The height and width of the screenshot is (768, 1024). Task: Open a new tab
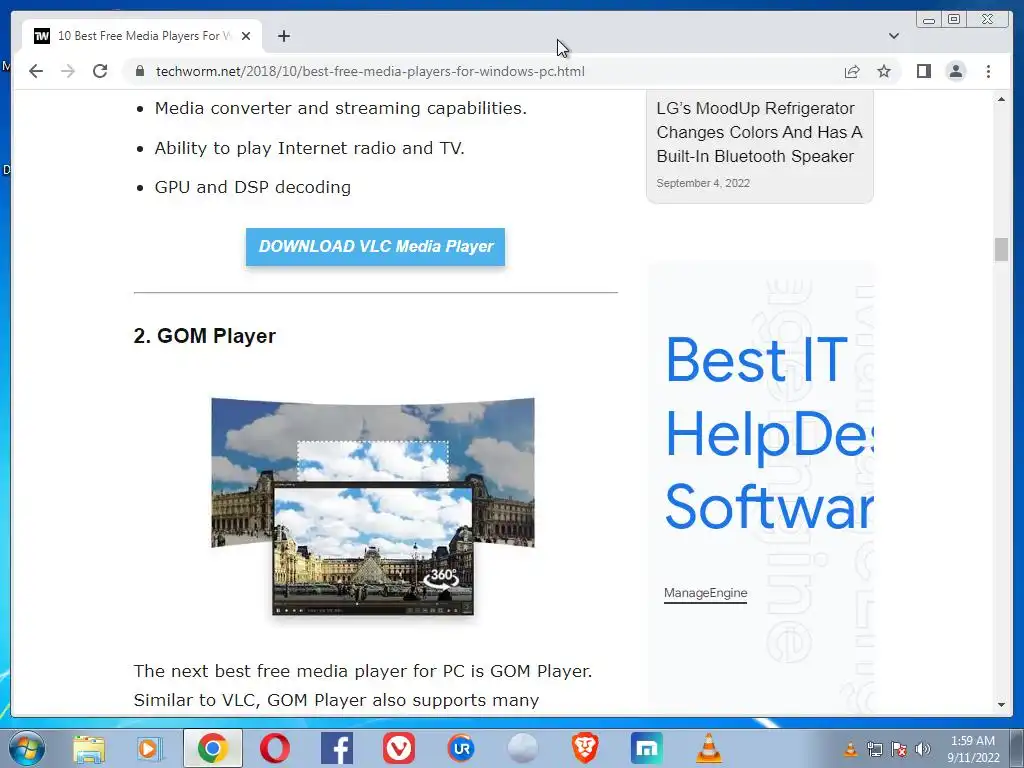coord(283,36)
